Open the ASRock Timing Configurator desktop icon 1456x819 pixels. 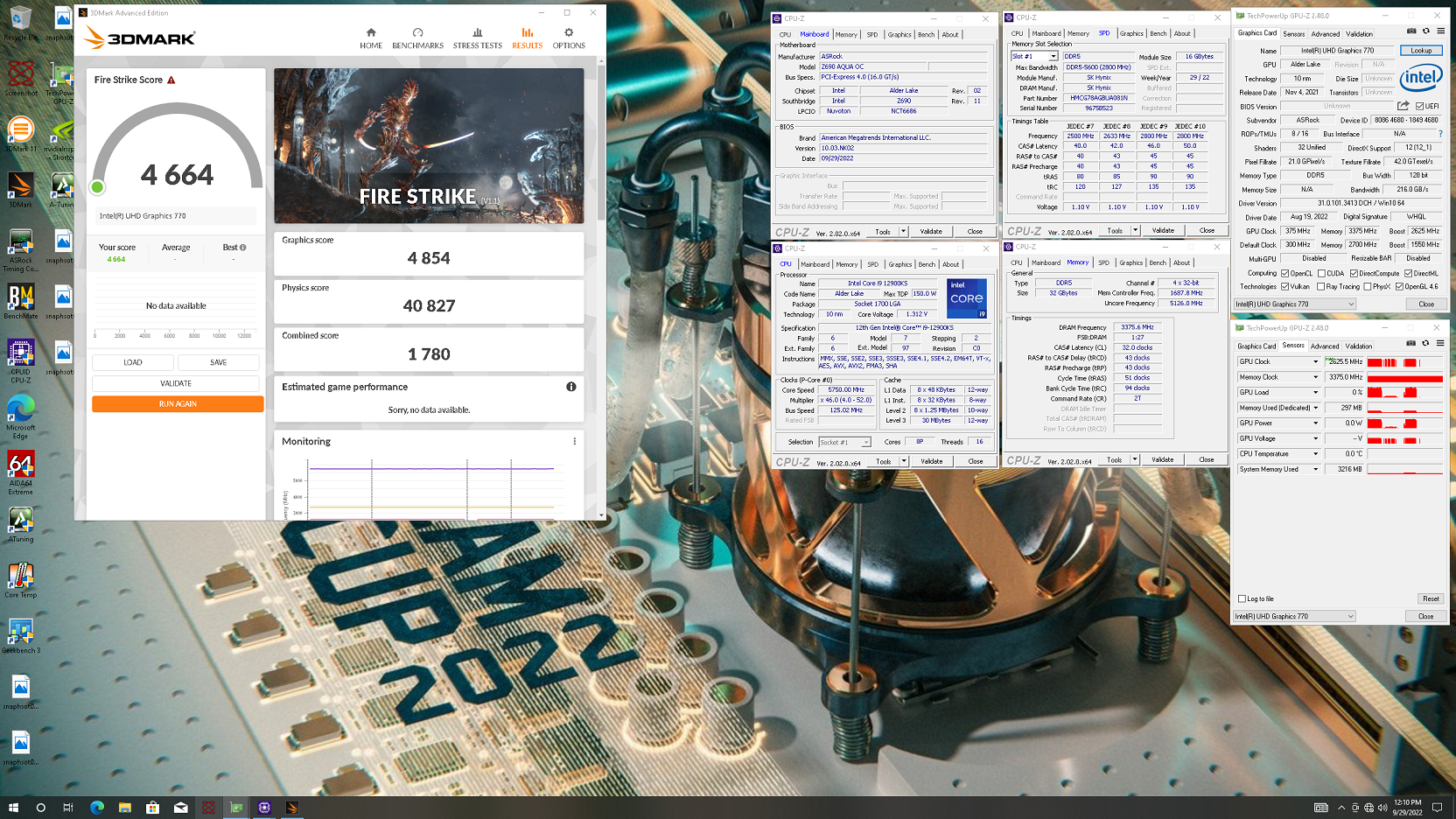[x=20, y=251]
